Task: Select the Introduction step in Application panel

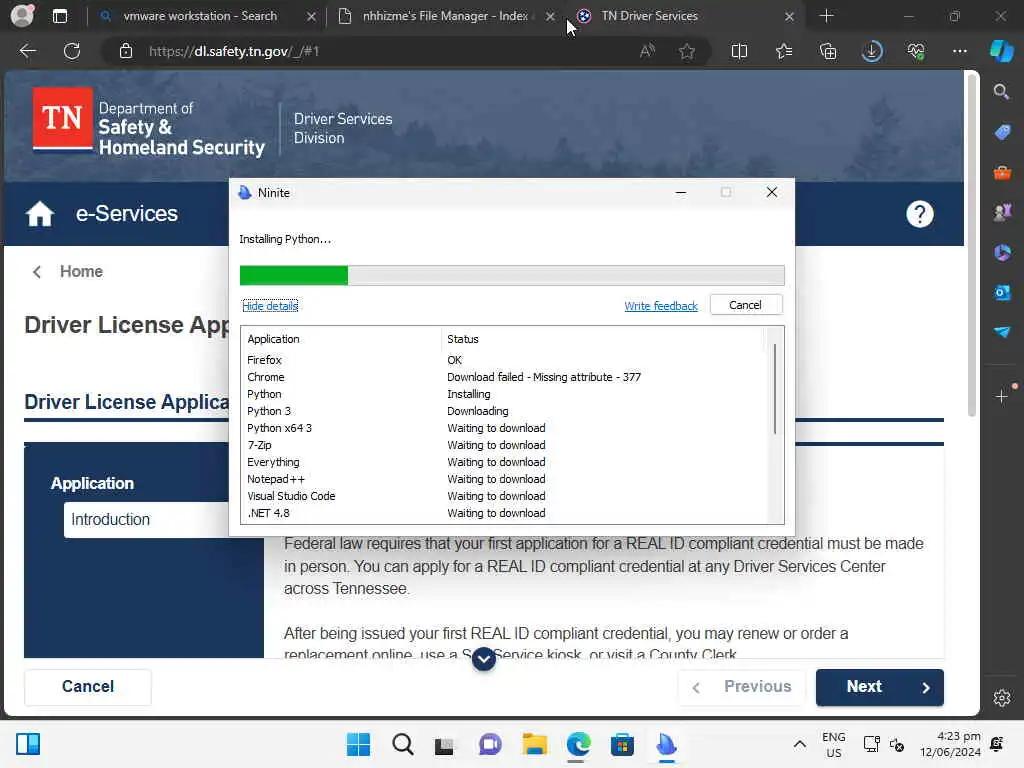Action: pos(146,520)
